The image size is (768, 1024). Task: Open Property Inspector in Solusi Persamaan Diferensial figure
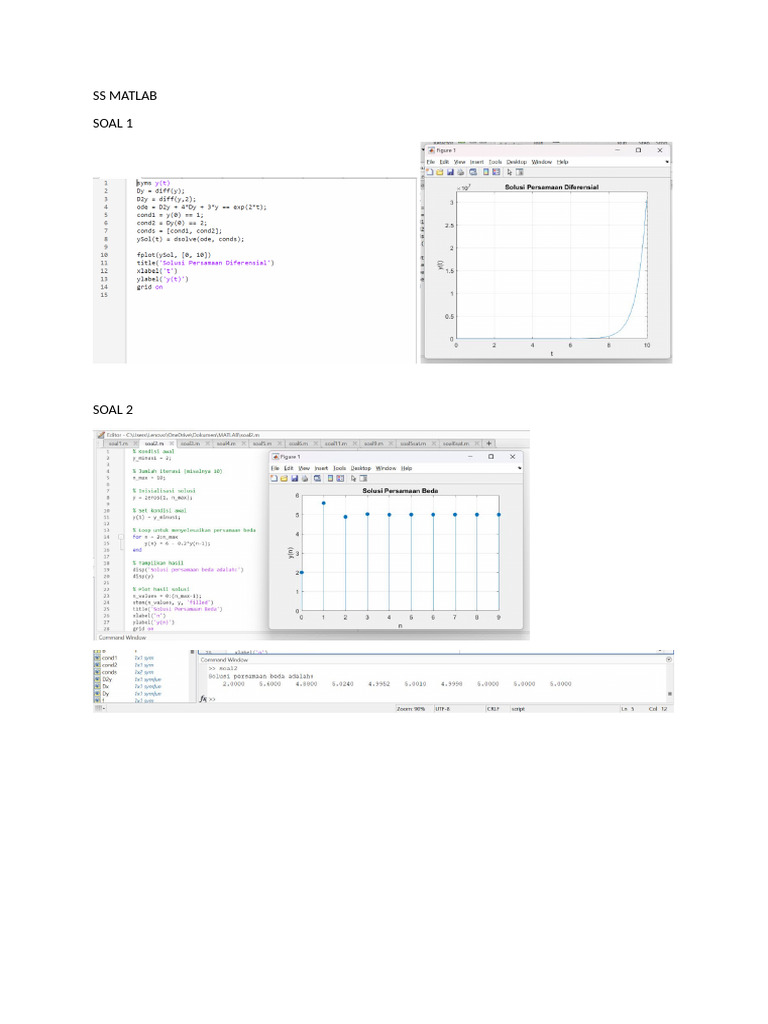[520, 172]
